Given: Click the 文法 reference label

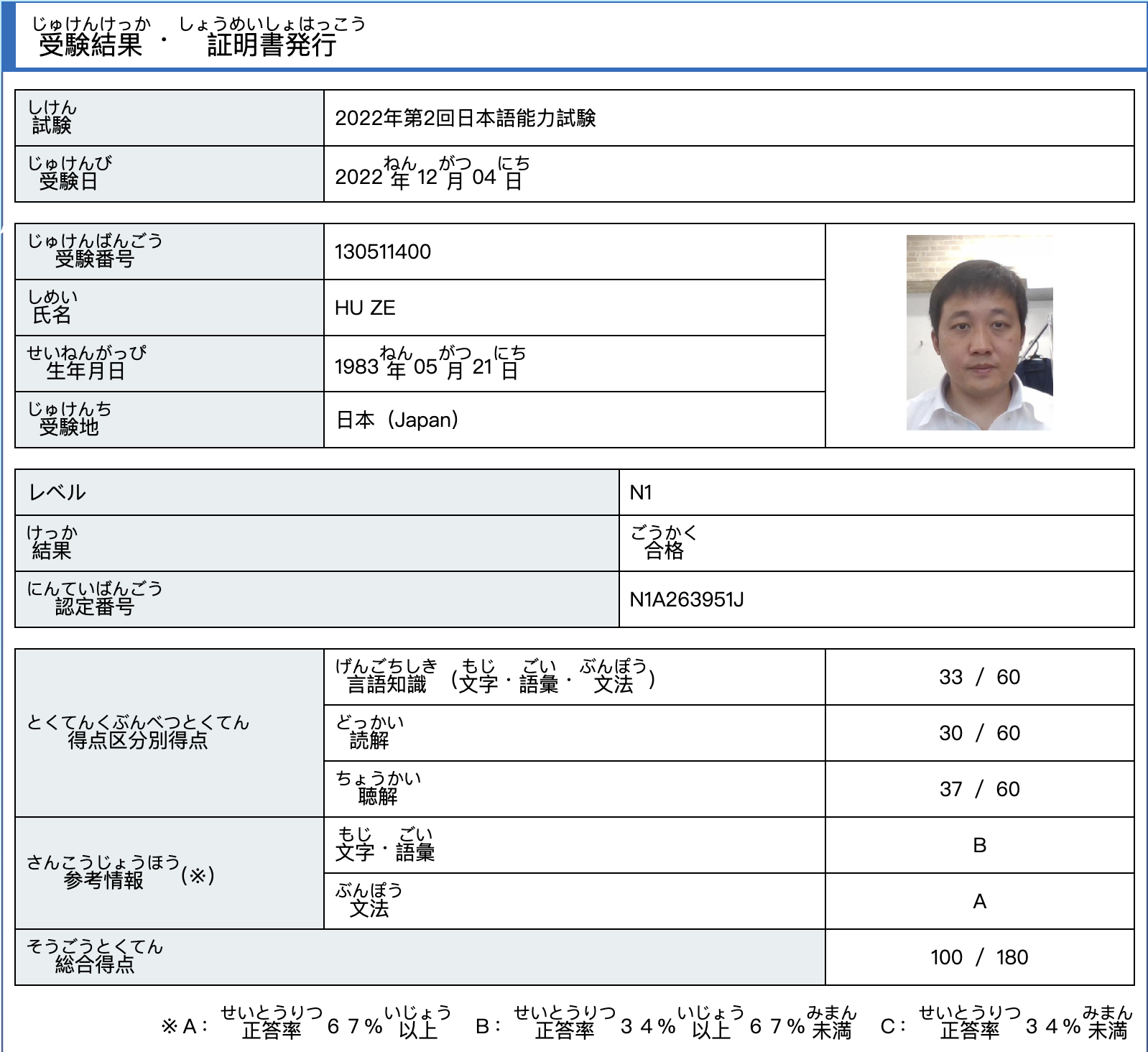Looking at the screenshot, I should click(369, 900).
